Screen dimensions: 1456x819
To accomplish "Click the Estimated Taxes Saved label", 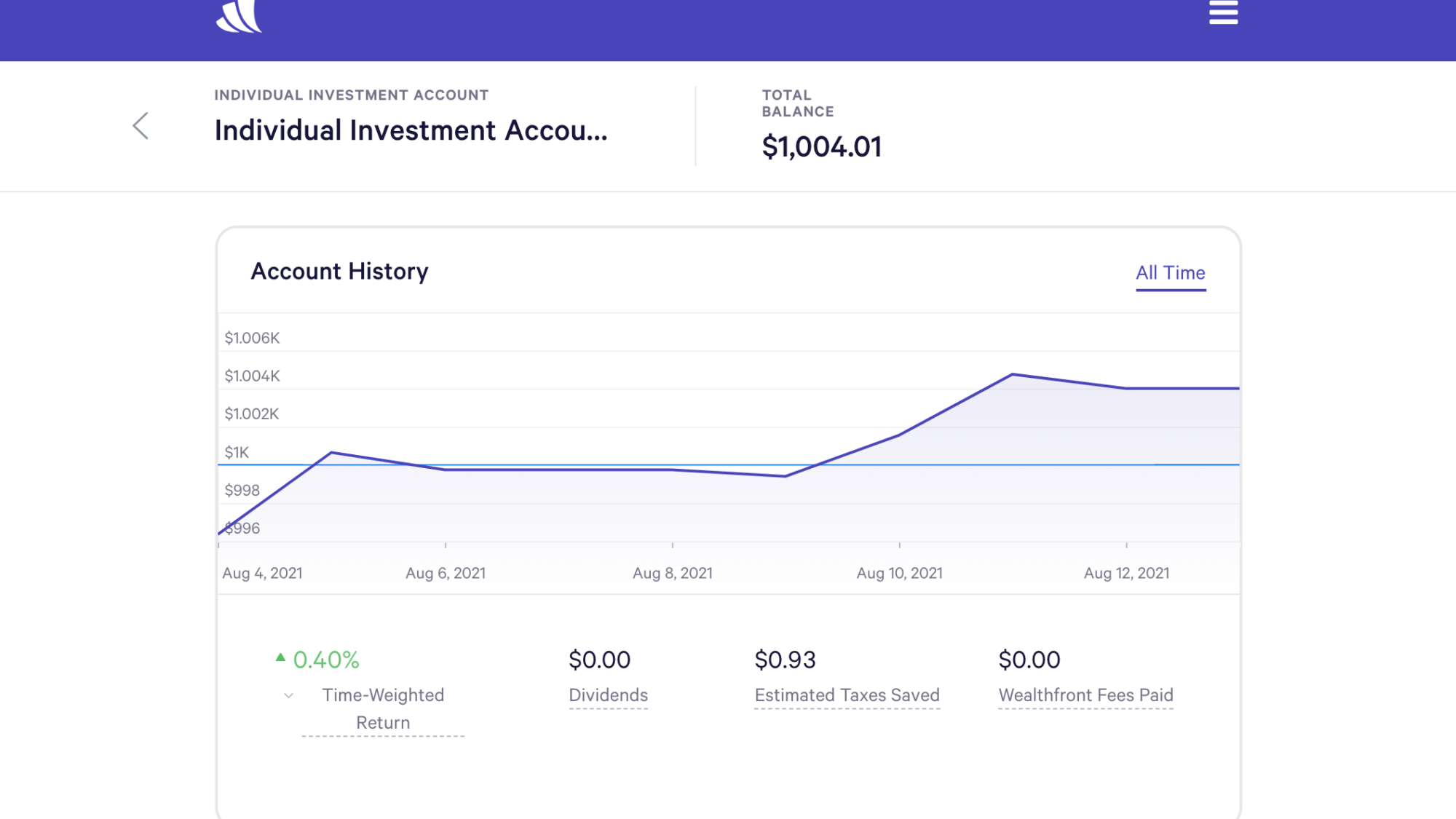I will tap(847, 695).
